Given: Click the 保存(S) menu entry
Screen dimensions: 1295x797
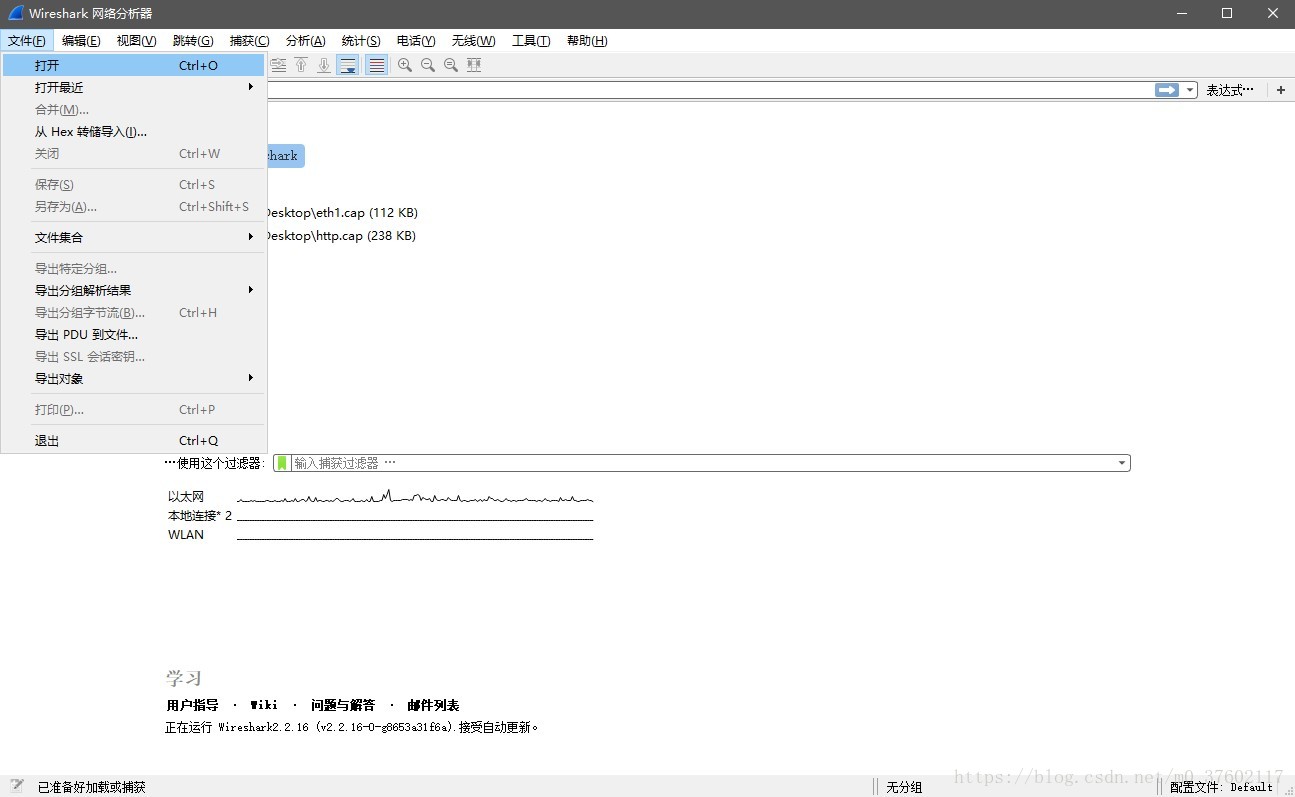Looking at the screenshot, I should point(134,184).
